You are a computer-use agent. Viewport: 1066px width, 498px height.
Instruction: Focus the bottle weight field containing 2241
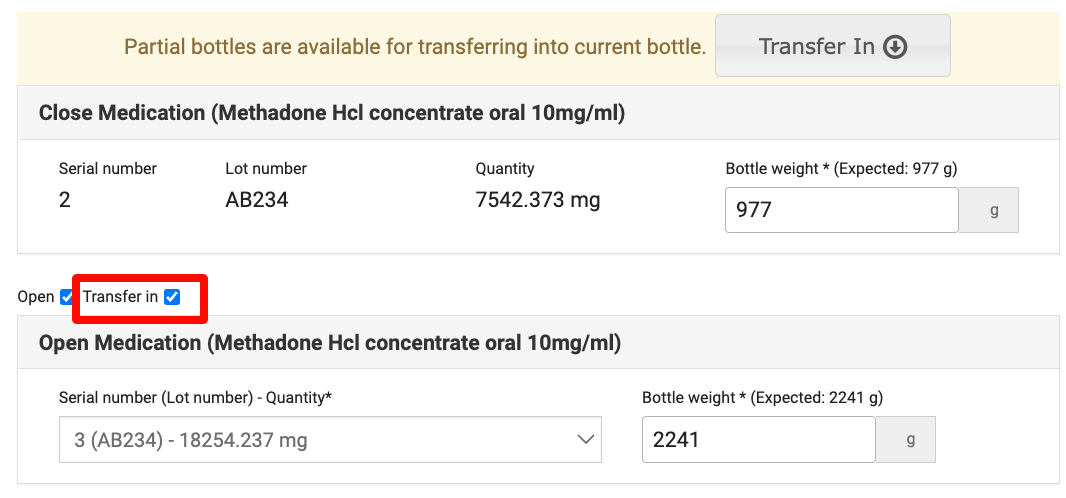coord(758,440)
